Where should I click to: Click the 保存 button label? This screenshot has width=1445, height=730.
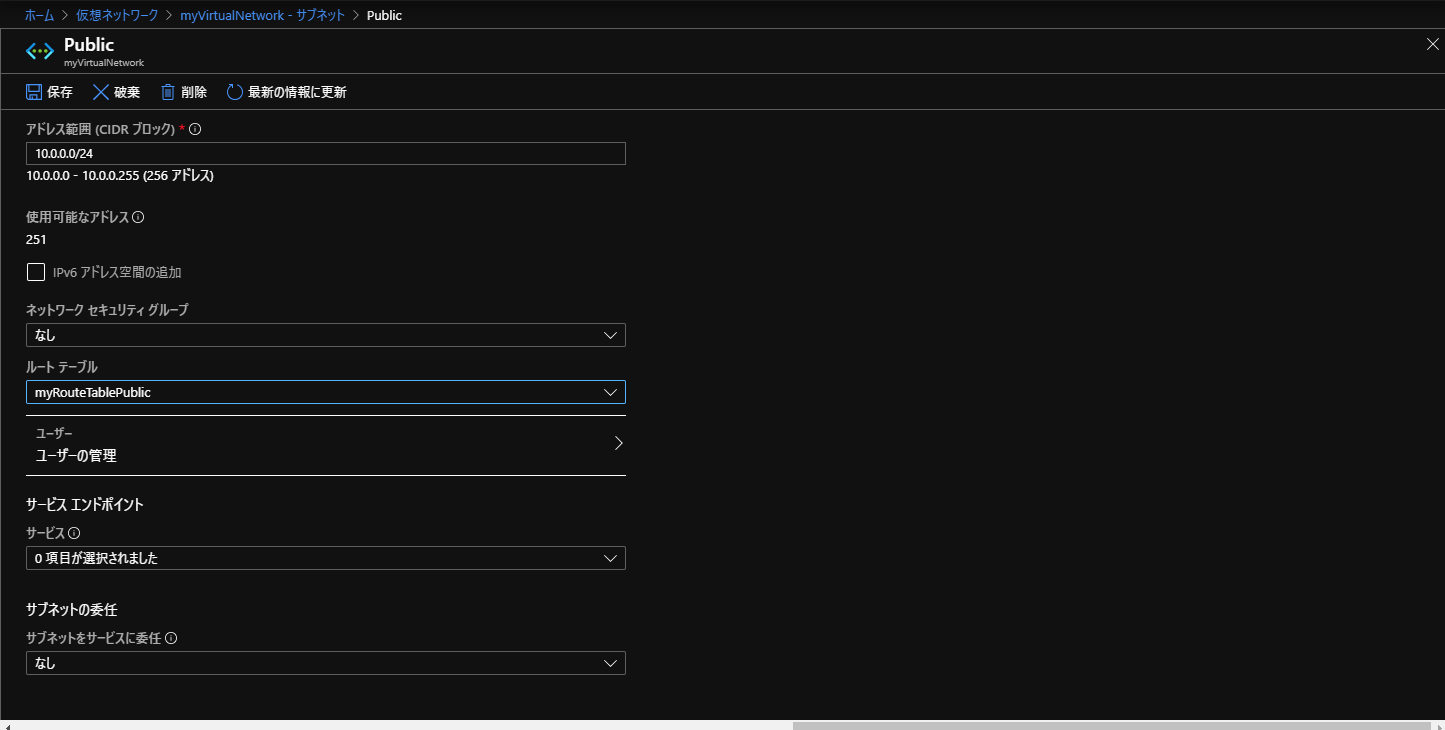coord(60,92)
